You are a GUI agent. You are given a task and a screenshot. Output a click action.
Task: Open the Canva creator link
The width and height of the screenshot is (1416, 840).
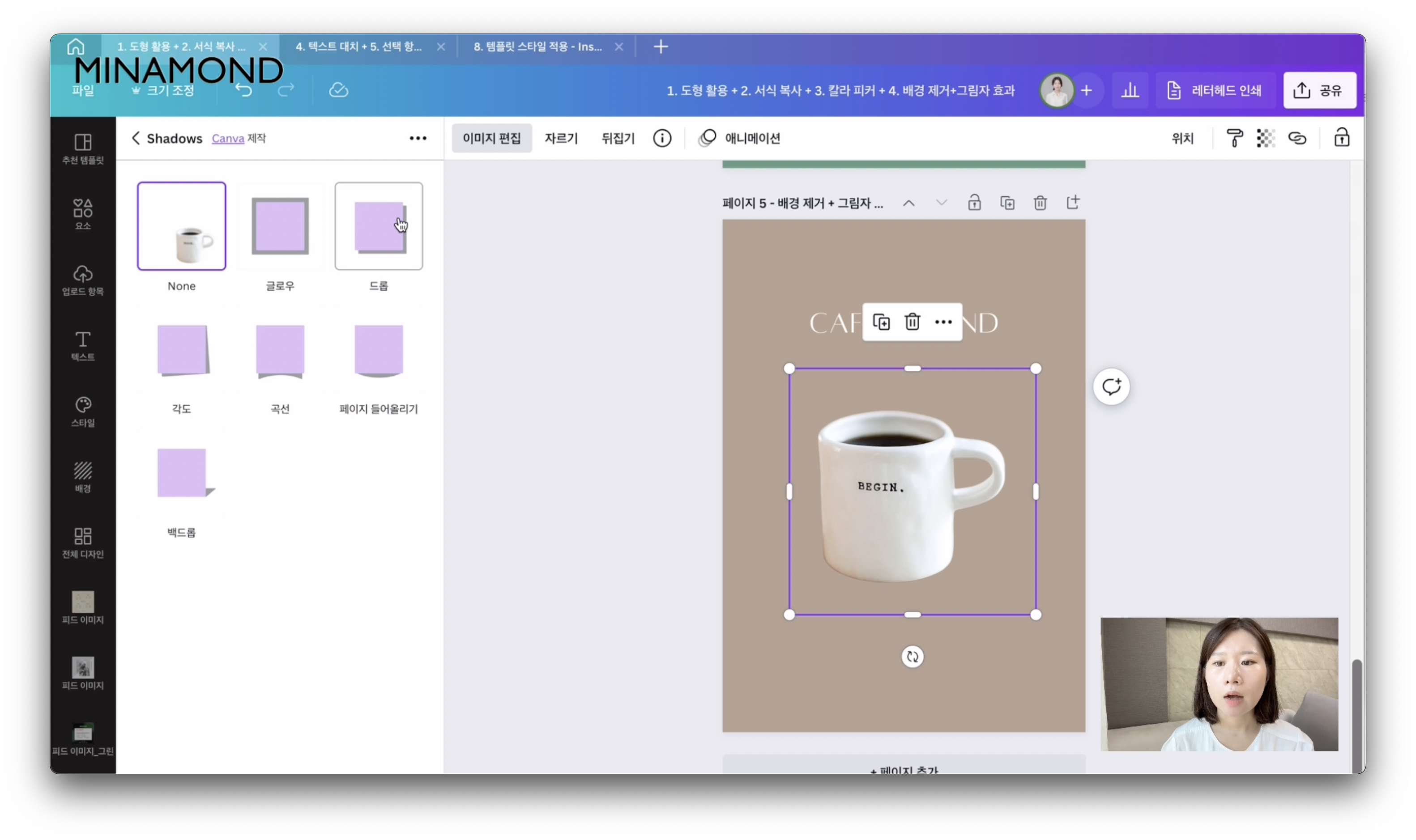228,139
